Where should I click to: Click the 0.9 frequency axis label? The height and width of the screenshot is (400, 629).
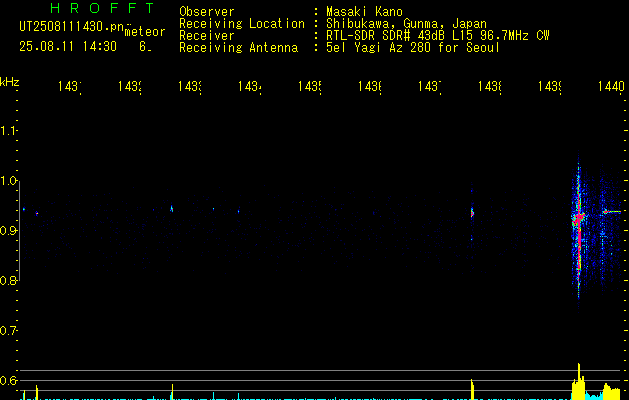click(x=8, y=230)
